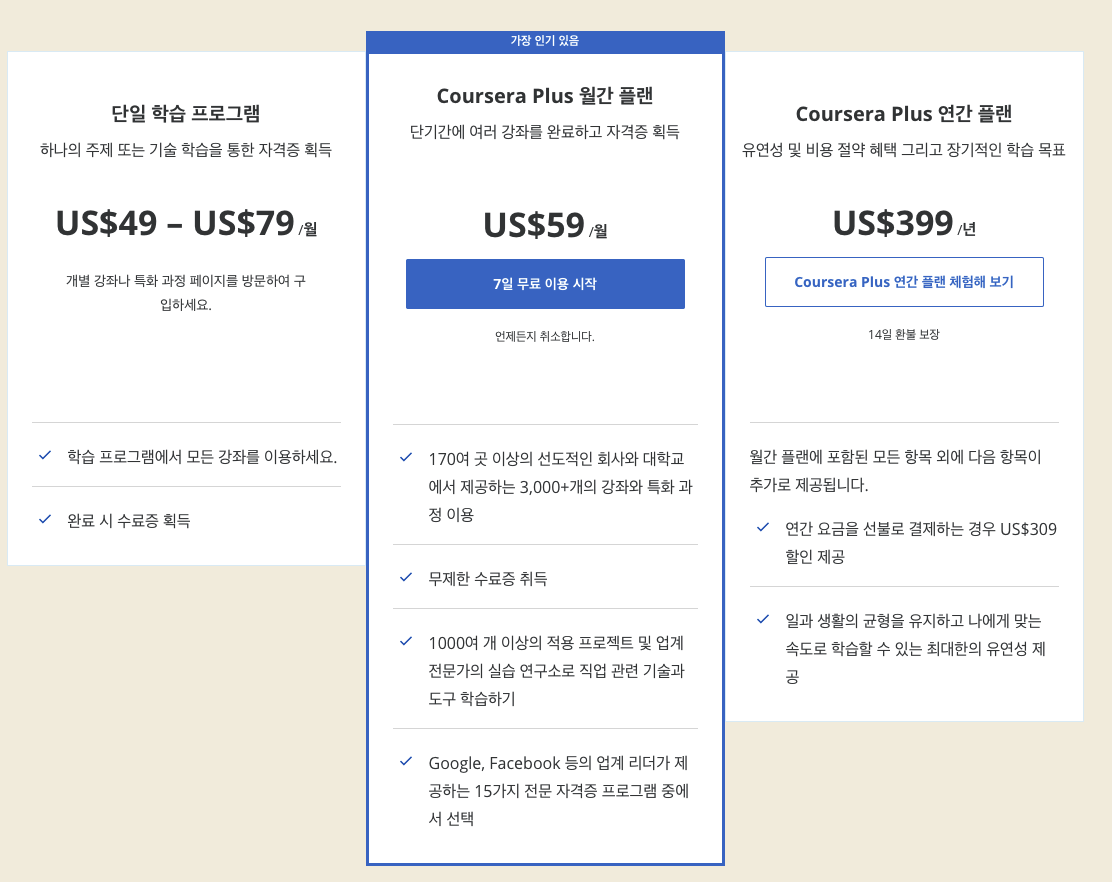Click checkmark beside 1000여 개 이상의 적용 프로젝트
This screenshot has width=1112, height=882.
(x=406, y=641)
